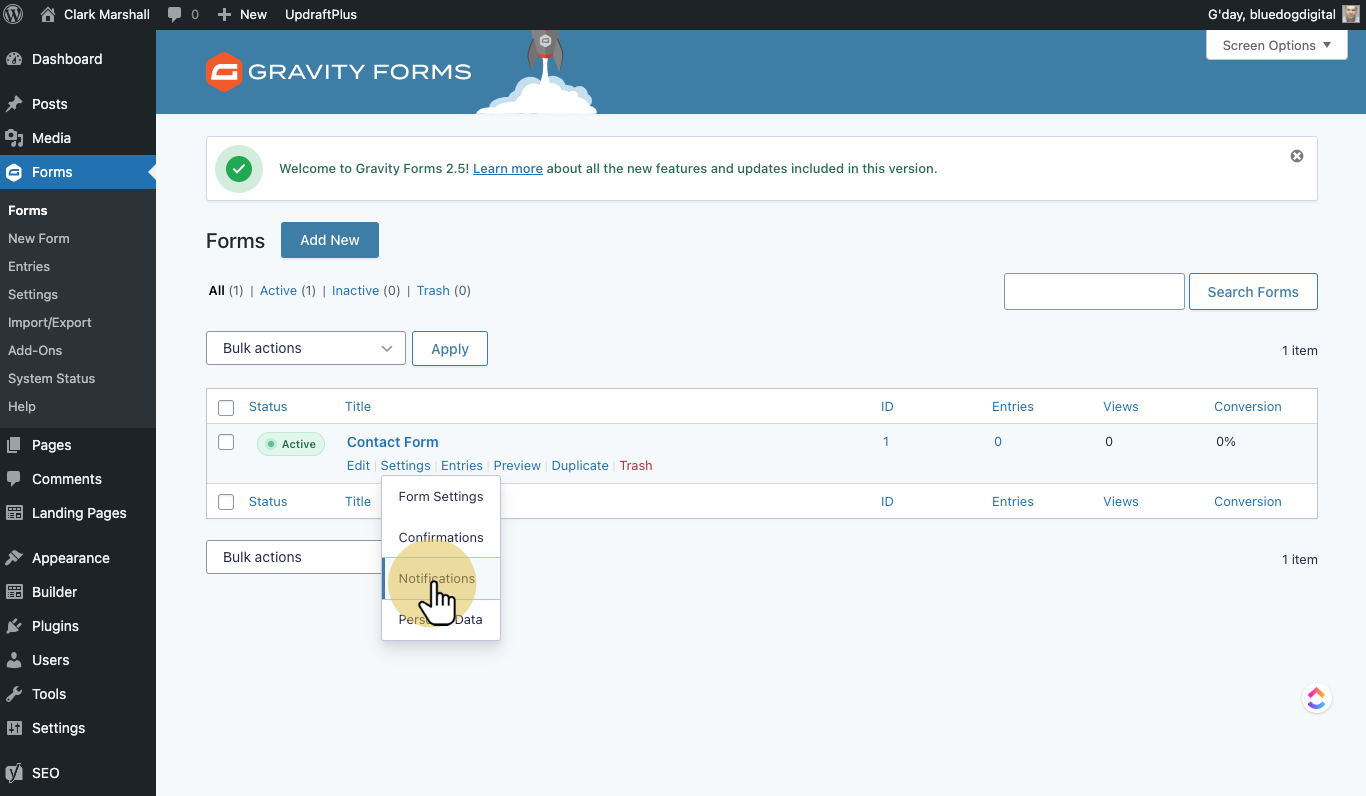Sort by the Entries column header at top

tap(1013, 407)
